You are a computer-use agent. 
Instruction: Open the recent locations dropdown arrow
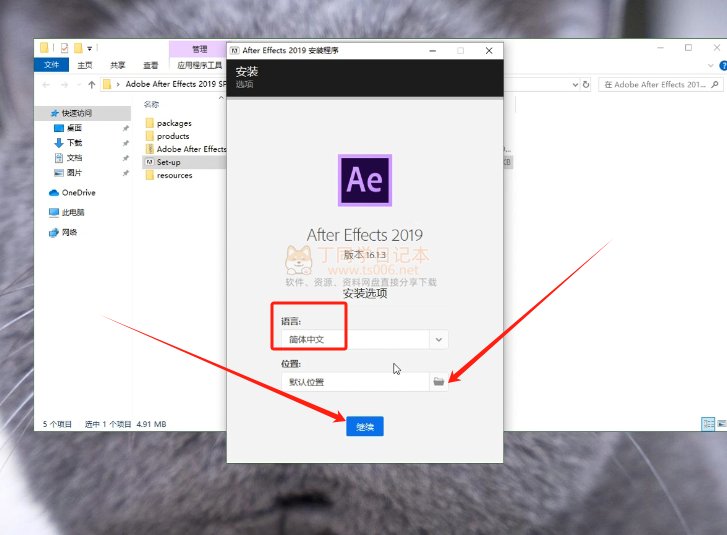[x=79, y=84]
